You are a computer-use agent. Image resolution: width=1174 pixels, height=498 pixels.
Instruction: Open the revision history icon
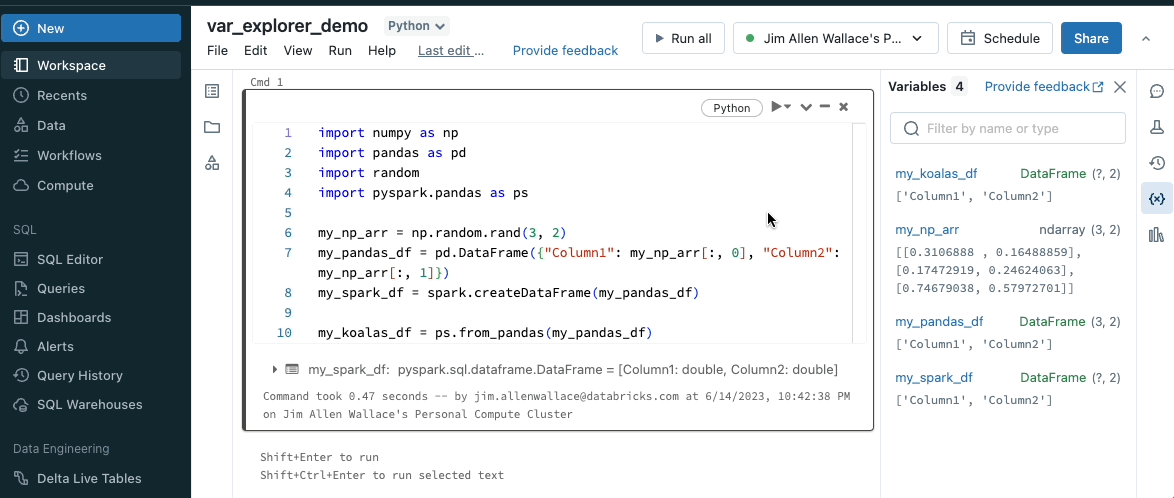(1157, 163)
